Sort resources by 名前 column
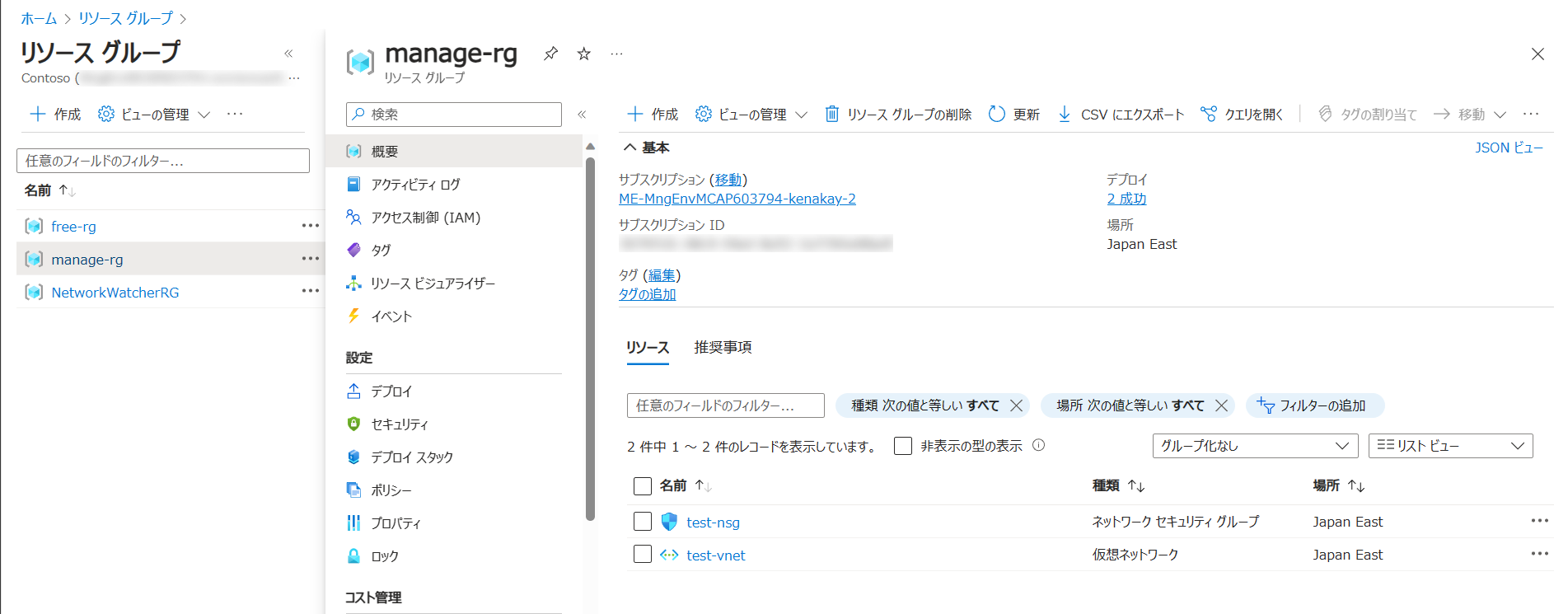The height and width of the screenshot is (614, 1568). click(686, 486)
